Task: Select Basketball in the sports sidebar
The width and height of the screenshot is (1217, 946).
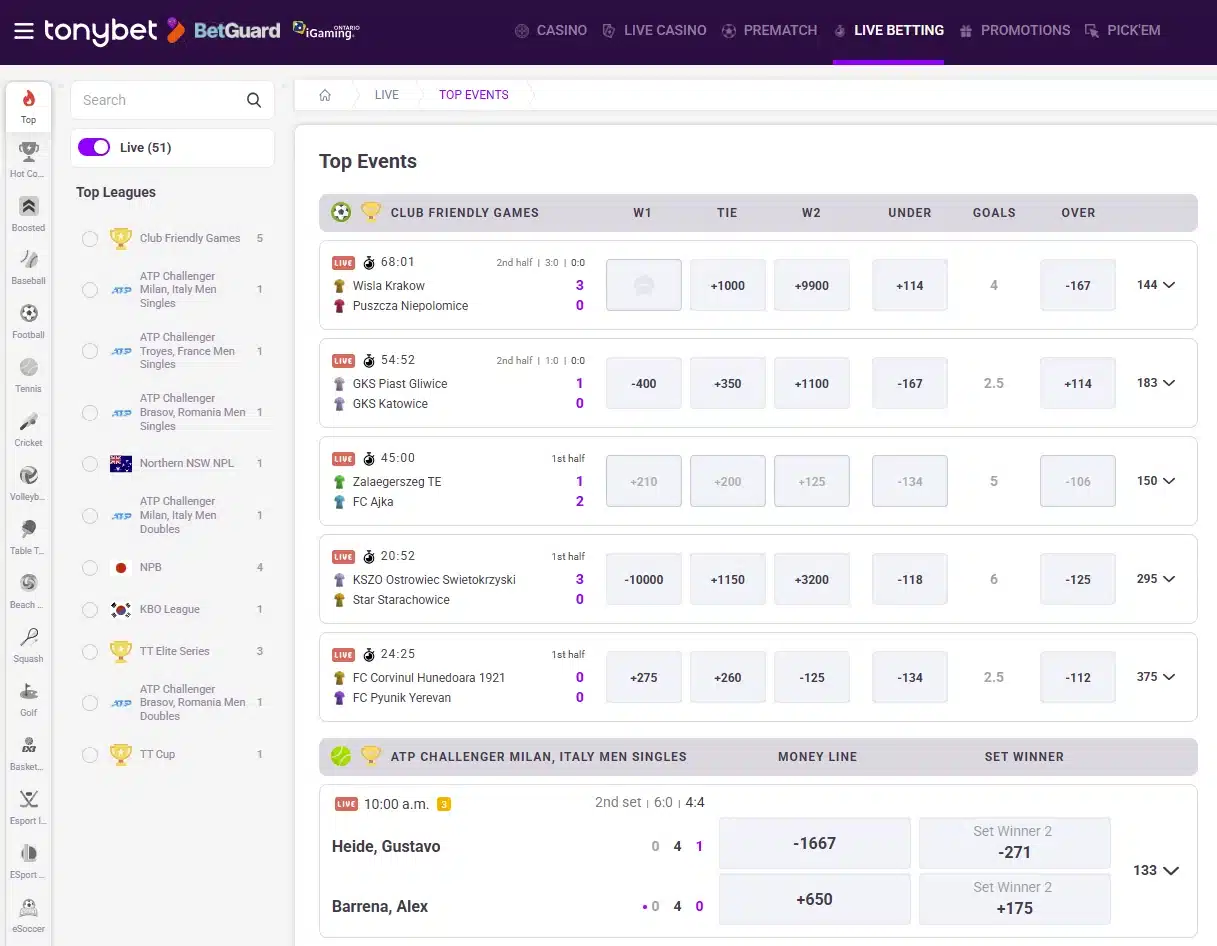Action: (x=28, y=753)
